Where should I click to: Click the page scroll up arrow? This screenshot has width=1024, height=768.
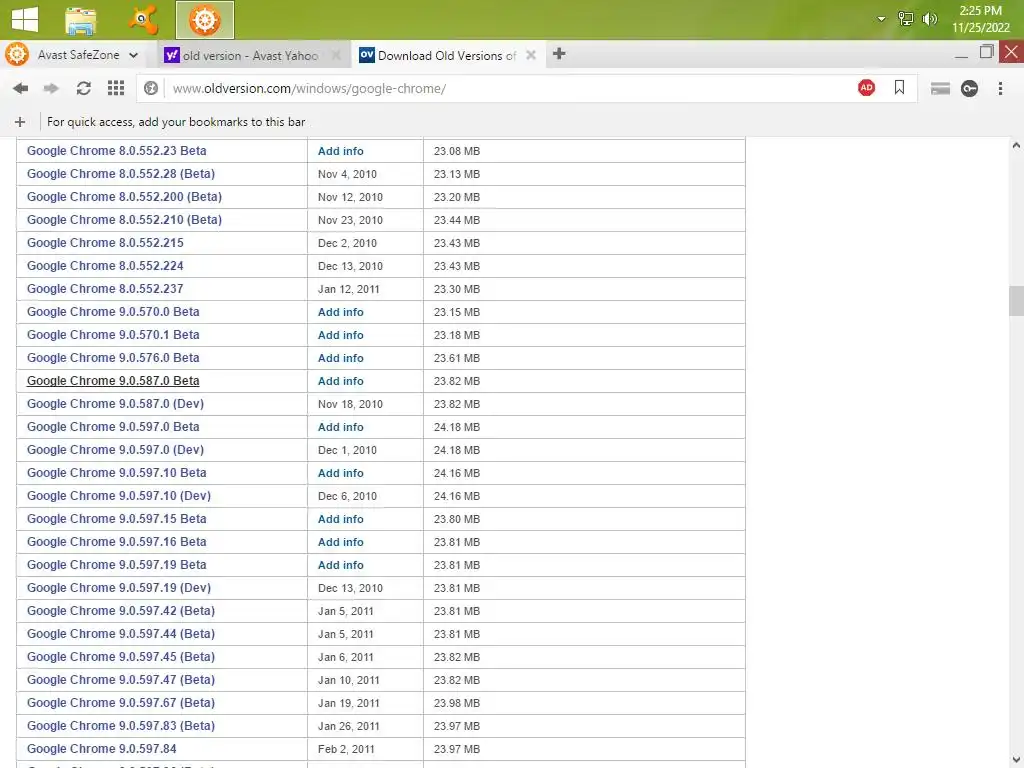click(x=1016, y=145)
